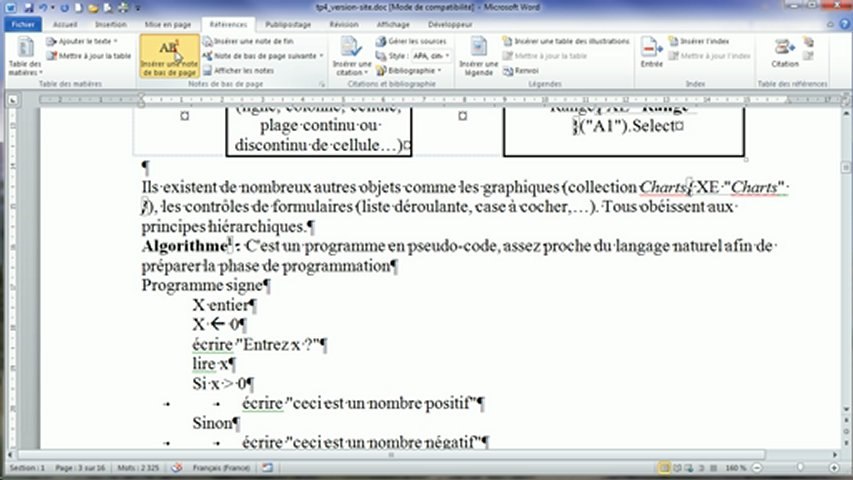Screen dimensions: 853x480
Task: Open Customize Quick Access Toolbar arrow
Action: [x=137, y=8]
